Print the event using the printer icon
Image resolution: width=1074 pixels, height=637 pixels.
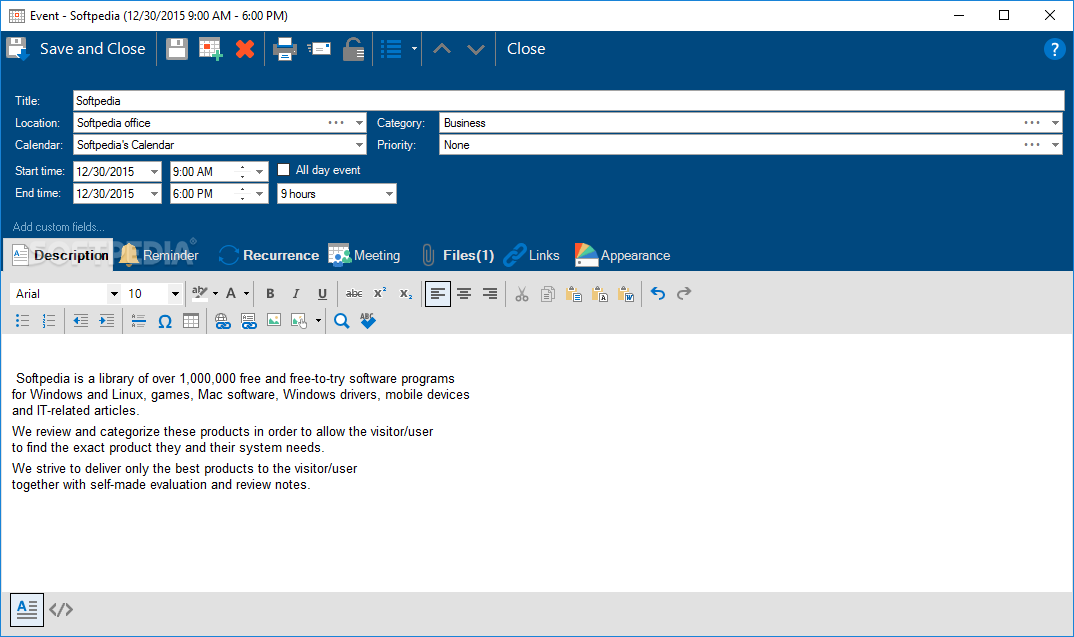click(x=285, y=49)
